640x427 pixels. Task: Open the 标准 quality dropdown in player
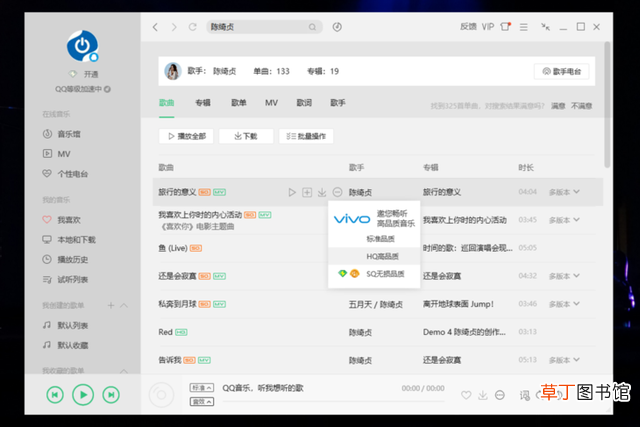(x=202, y=388)
